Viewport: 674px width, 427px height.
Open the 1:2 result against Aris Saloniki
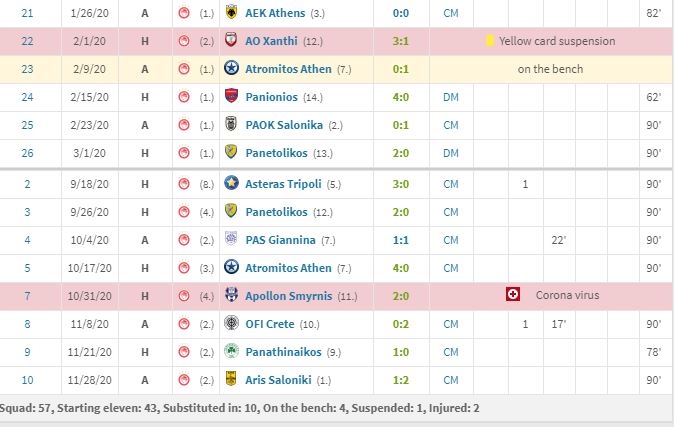(x=401, y=380)
